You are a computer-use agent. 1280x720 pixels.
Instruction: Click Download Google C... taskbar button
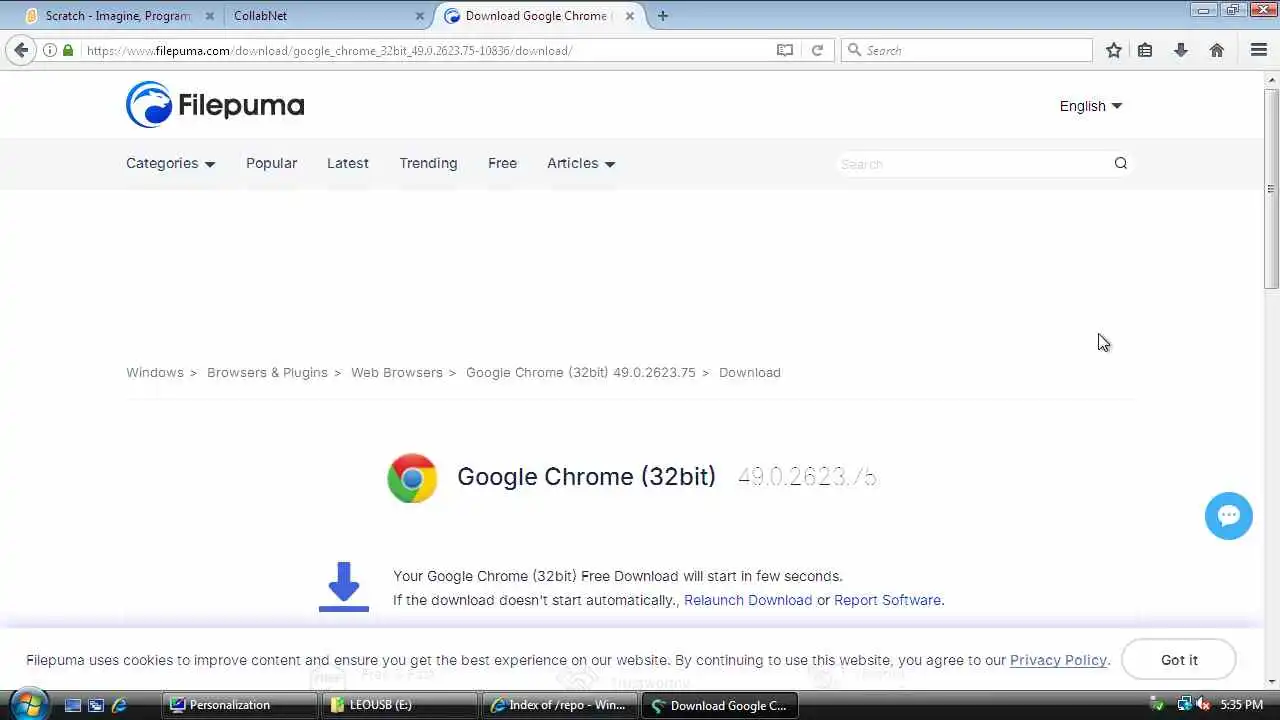point(719,705)
